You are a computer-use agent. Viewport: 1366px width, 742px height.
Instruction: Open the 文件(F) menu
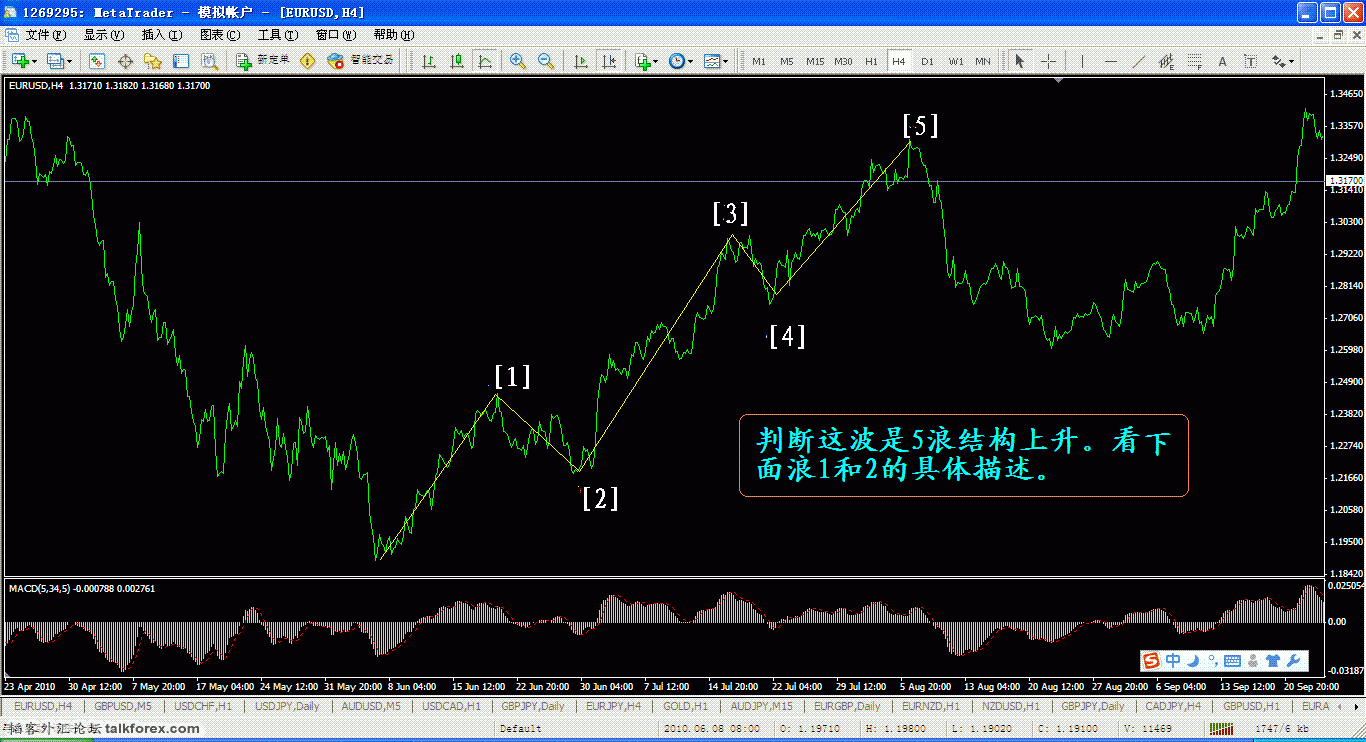click(x=46, y=34)
